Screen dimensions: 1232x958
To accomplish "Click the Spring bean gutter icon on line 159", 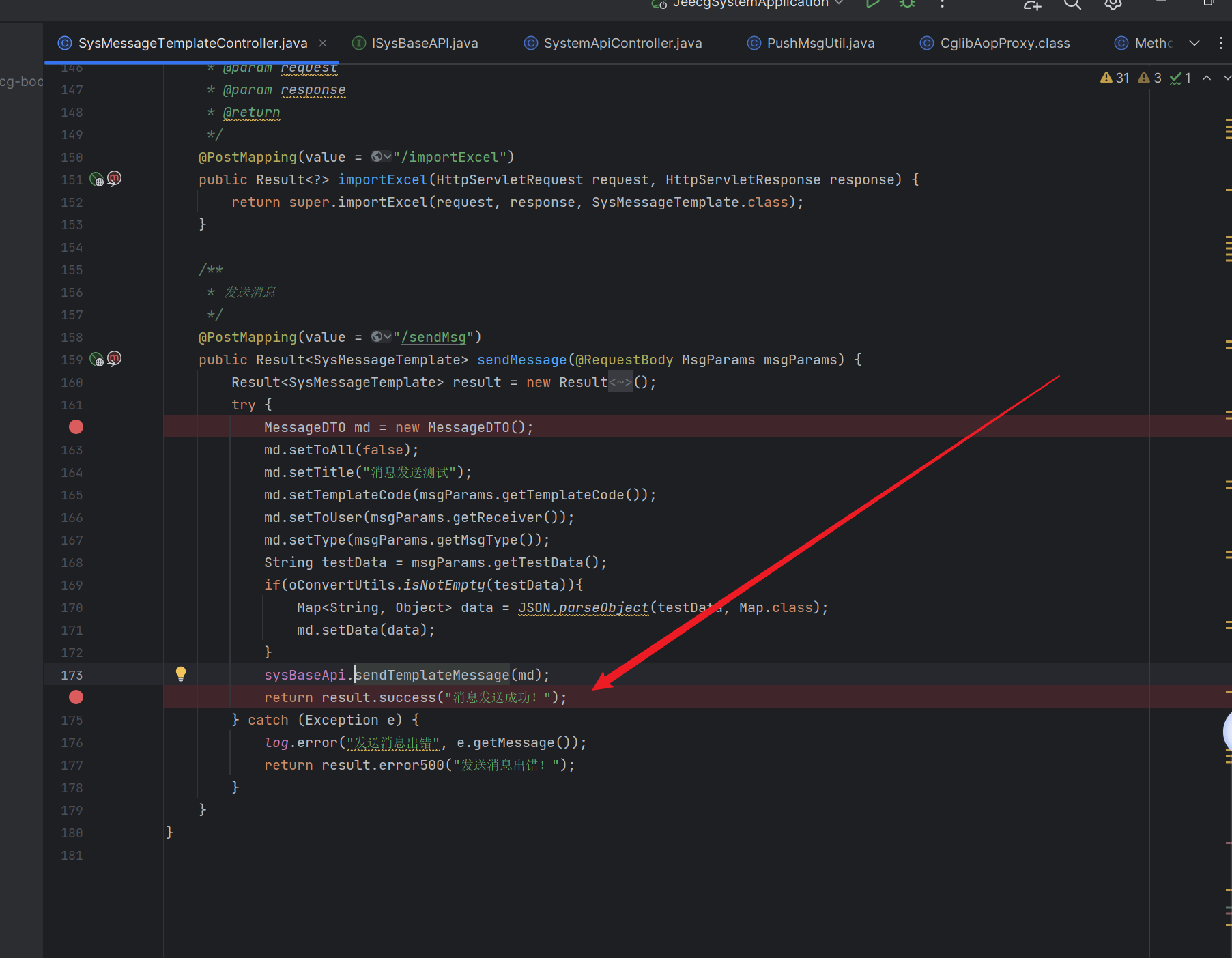I will (x=97, y=360).
